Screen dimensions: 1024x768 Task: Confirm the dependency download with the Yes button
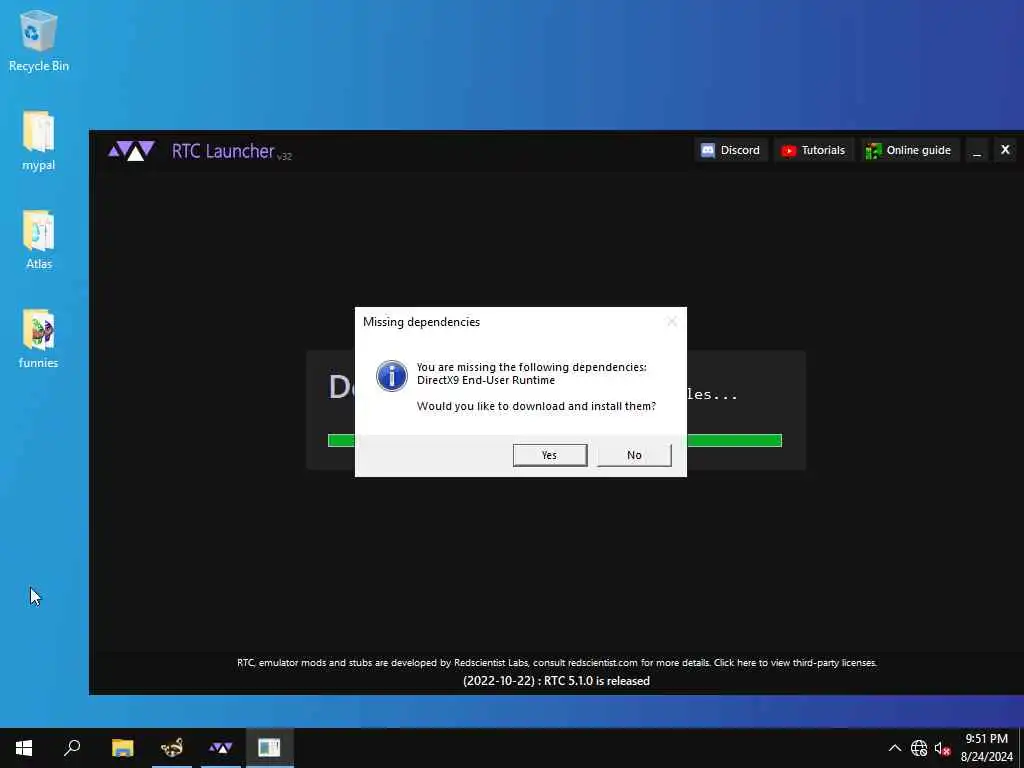[550, 455]
